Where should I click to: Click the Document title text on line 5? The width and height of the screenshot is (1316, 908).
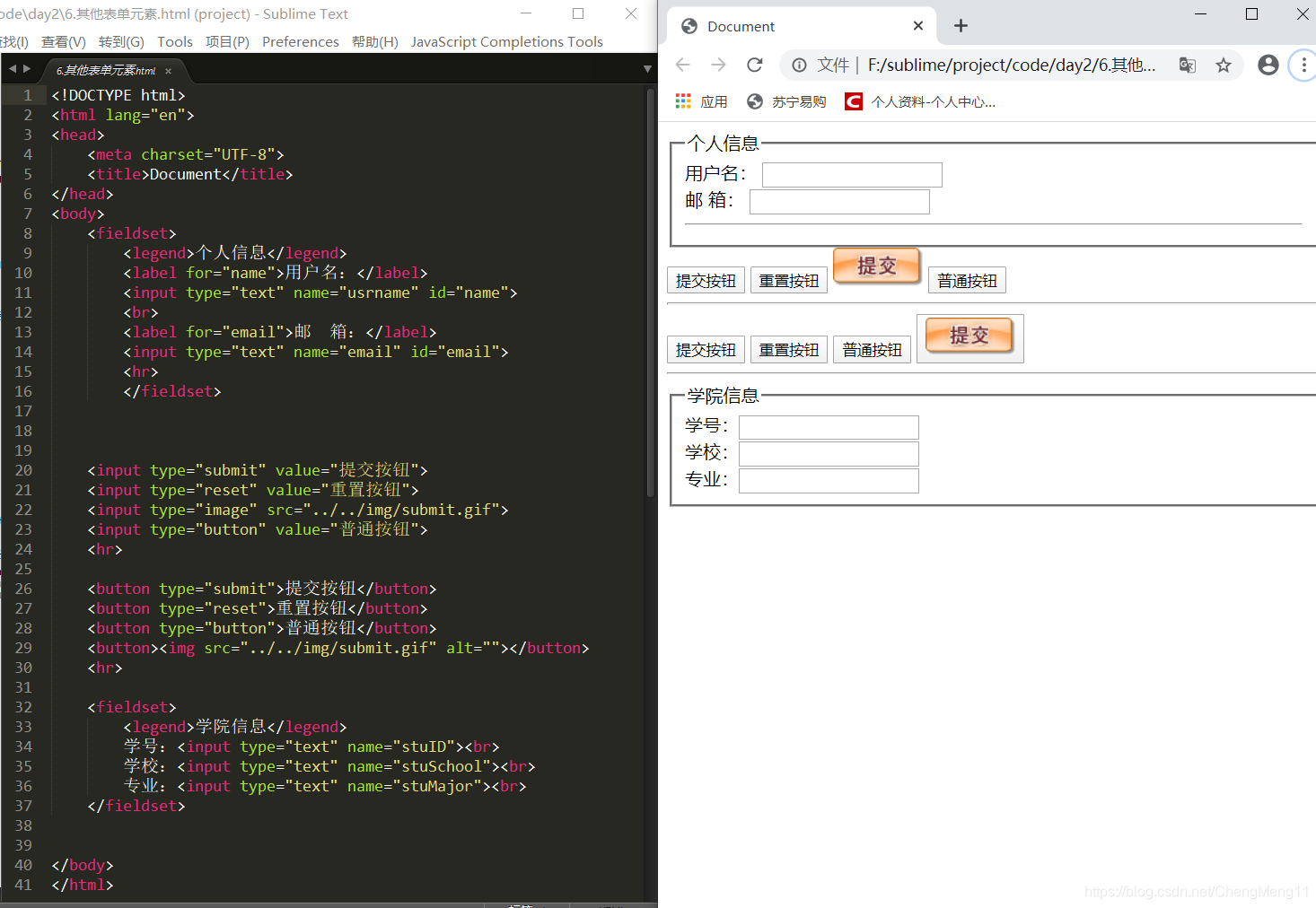click(186, 174)
